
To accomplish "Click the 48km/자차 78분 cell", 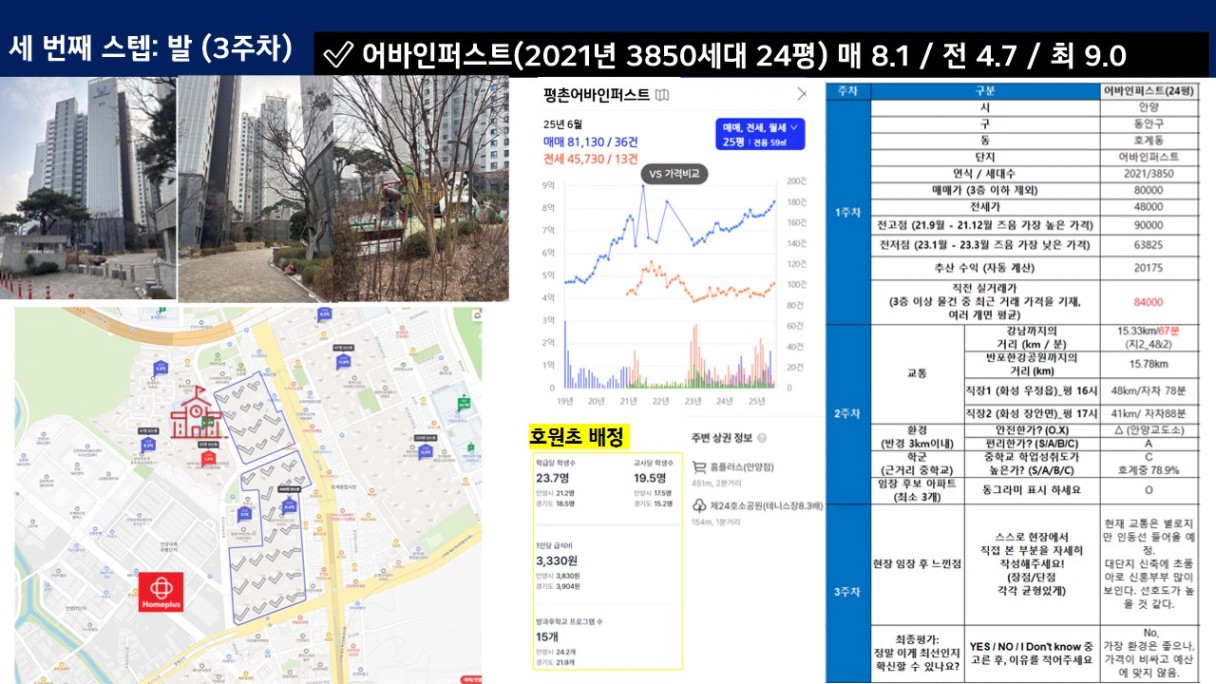I will [1147, 391].
